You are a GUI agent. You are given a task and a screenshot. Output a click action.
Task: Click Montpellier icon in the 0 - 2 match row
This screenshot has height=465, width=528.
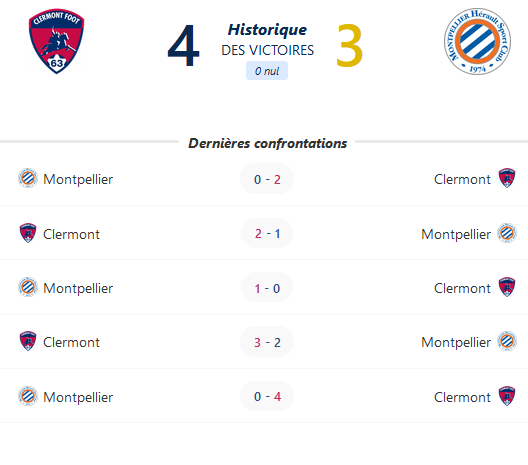point(28,178)
